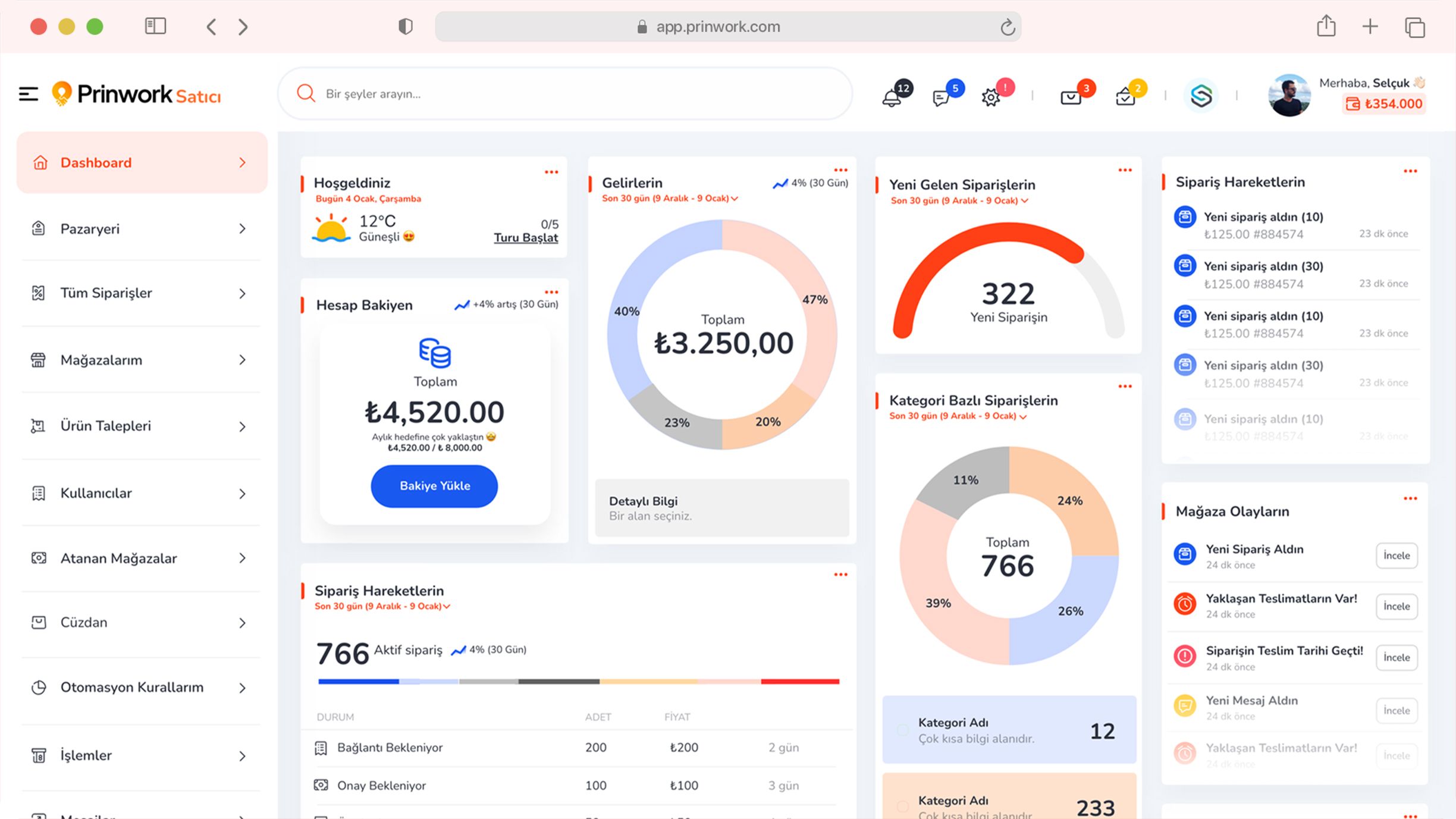This screenshot has width=1456, height=819.
Task: Click the Atanan Mağazalar icon
Action: 39,558
